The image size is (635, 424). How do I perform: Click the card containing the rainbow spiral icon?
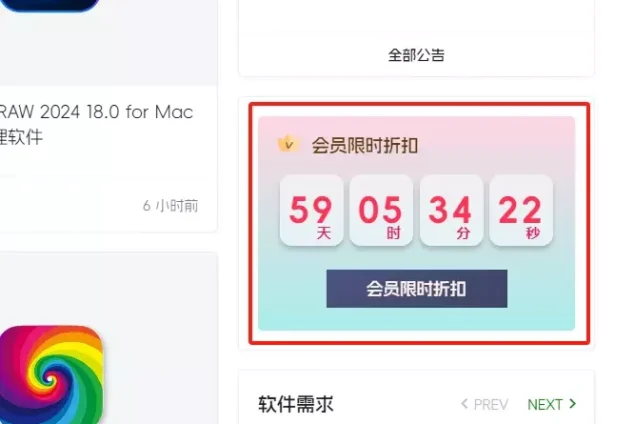tap(109, 338)
